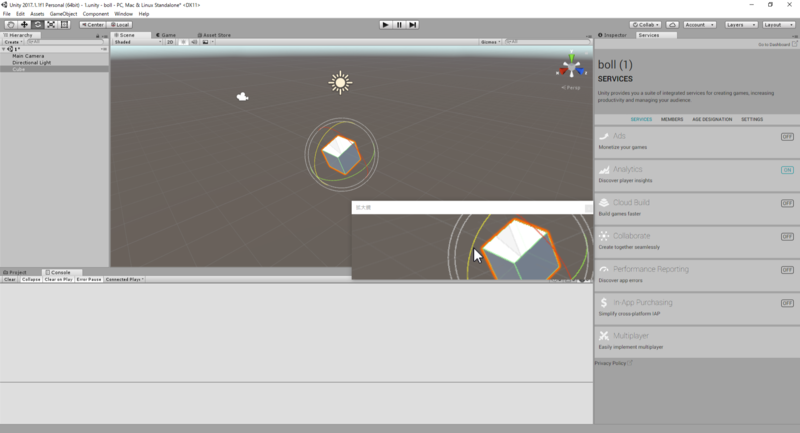Toggle In-App Purchasing OFF switch
800x433 pixels.
[x=787, y=303]
